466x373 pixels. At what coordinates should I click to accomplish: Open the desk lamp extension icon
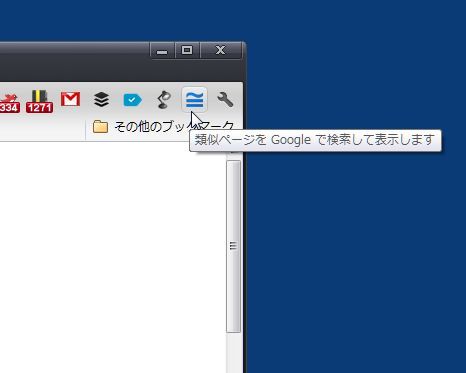coord(164,100)
